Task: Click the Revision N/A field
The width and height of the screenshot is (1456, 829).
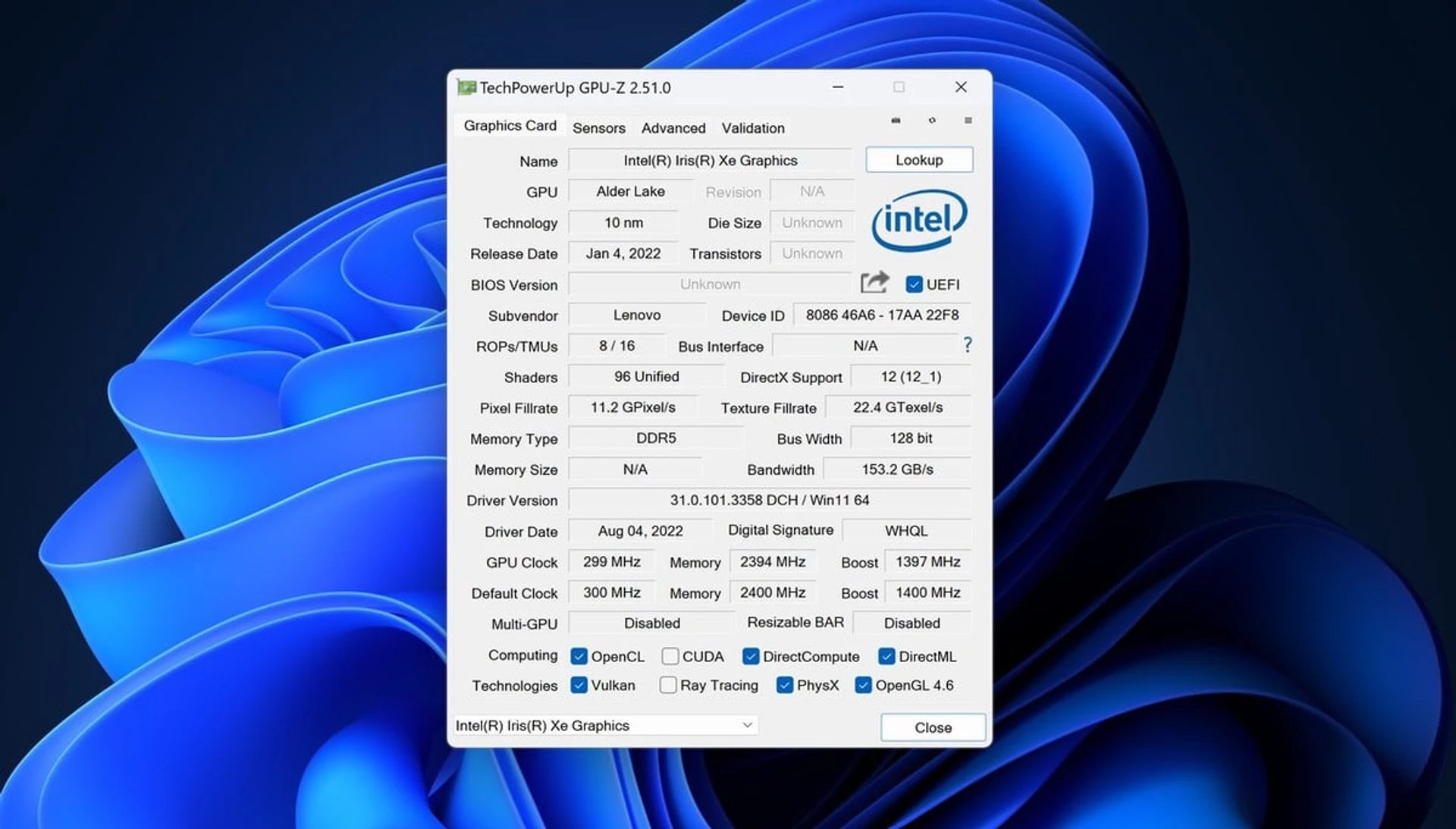Action: point(812,192)
